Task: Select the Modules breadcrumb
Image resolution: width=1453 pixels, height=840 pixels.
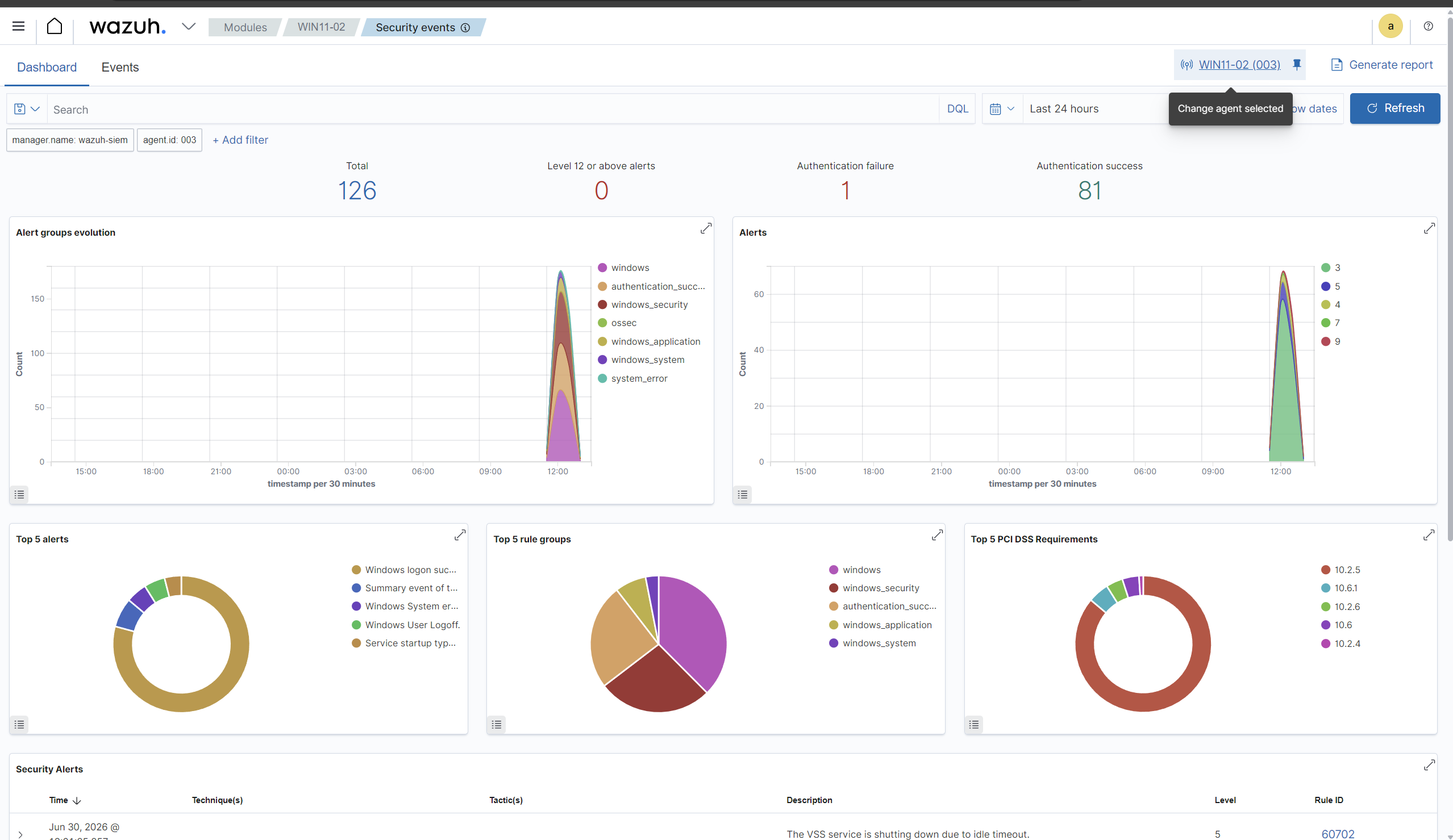Action: coord(245,28)
